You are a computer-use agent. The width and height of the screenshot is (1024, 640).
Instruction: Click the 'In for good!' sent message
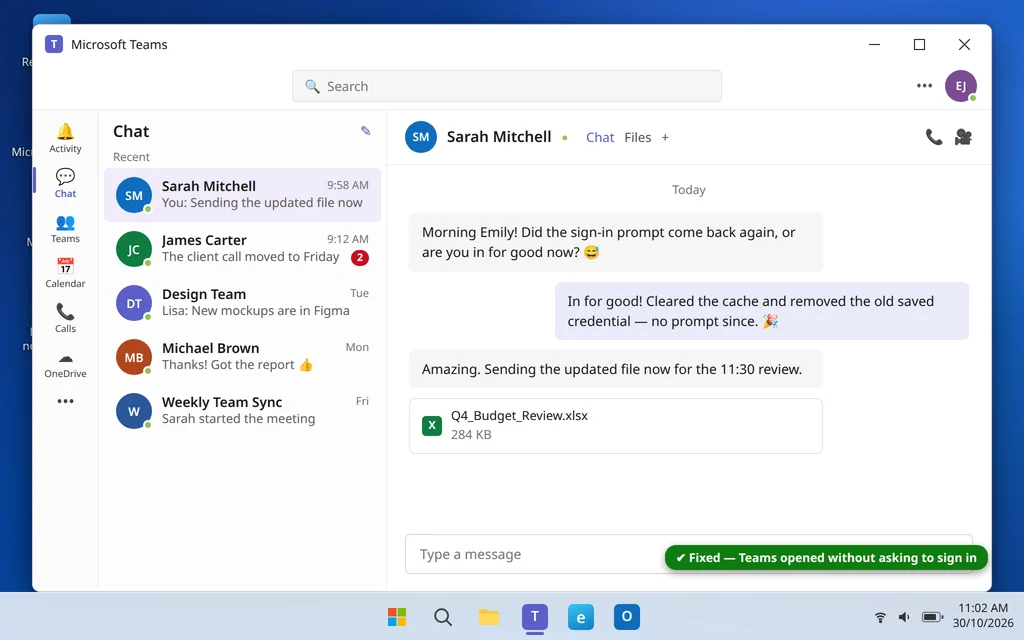pos(761,311)
